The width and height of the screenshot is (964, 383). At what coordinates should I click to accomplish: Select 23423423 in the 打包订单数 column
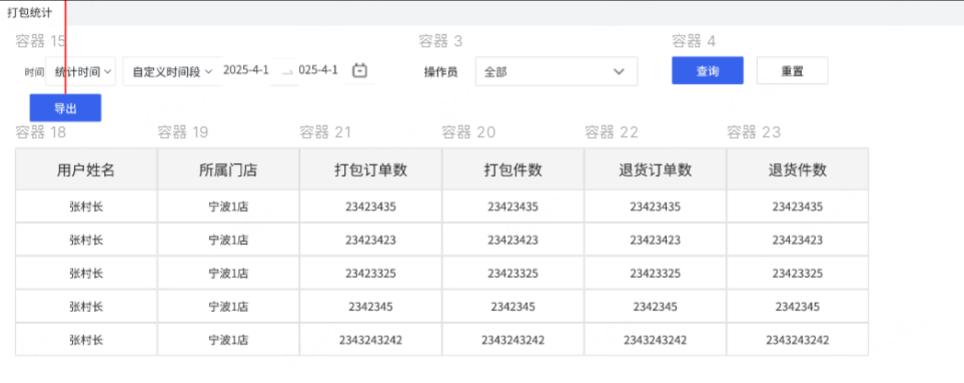[x=371, y=240]
